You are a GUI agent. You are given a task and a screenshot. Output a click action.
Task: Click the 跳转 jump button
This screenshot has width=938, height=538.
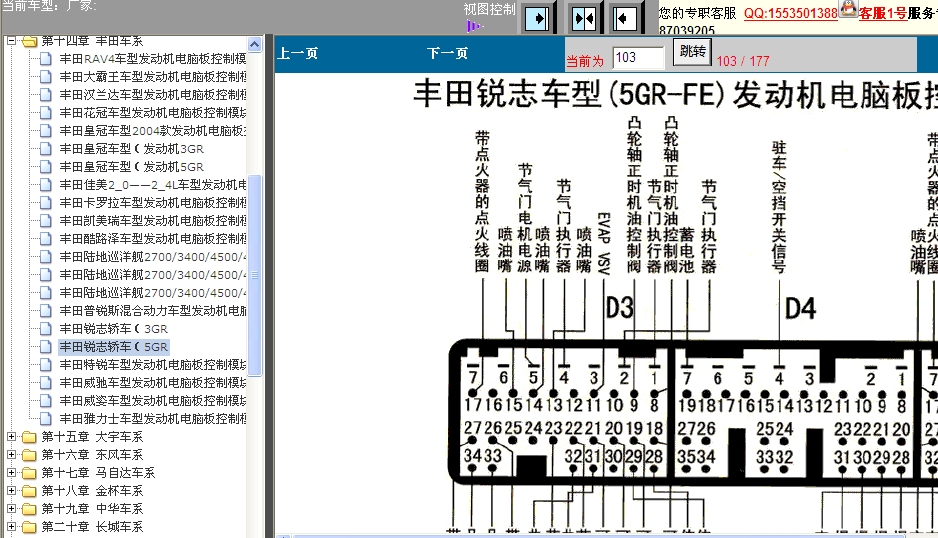tap(692, 51)
